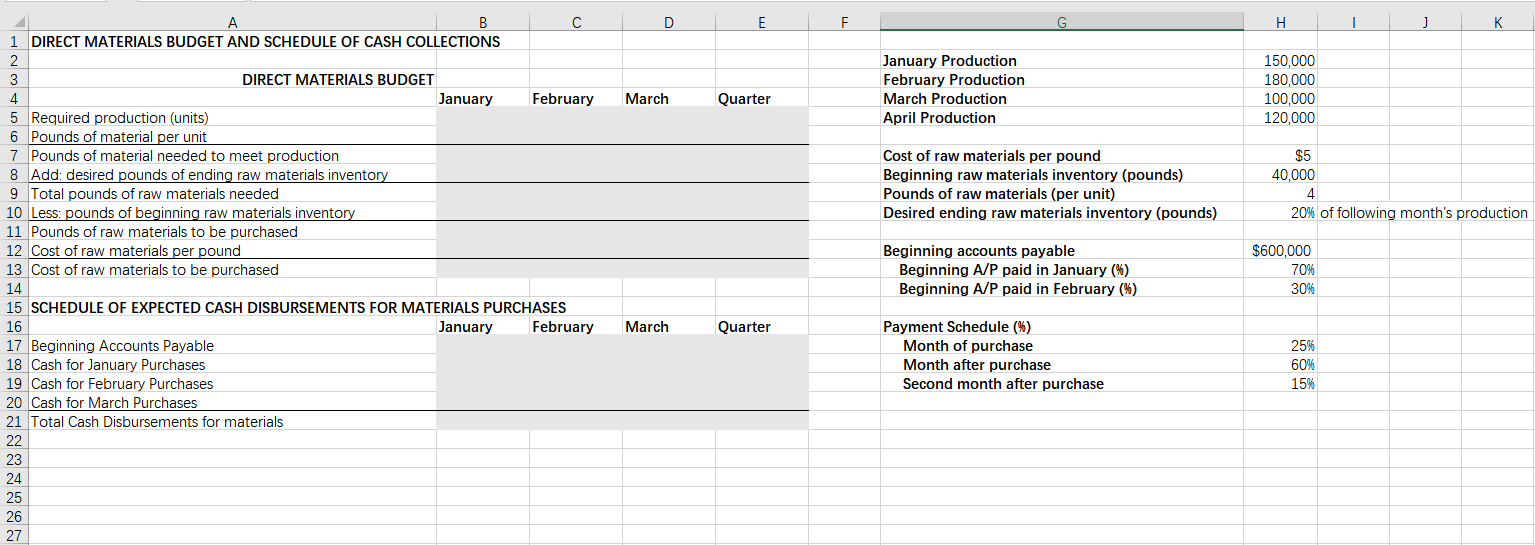The height and width of the screenshot is (545, 1535).
Task: Click 'Total Cash Disbursements for materials'
Action: click(157, 422)
